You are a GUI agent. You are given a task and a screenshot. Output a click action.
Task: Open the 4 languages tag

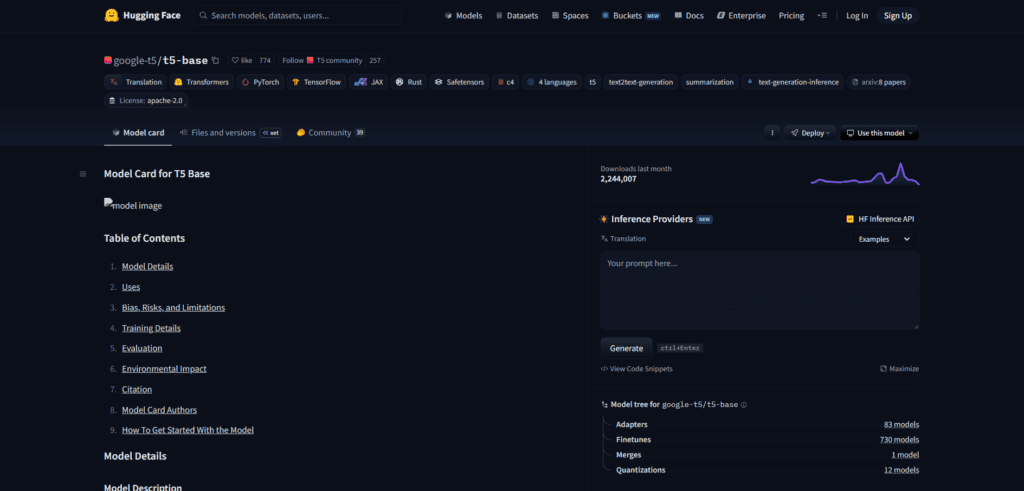[x=552, y=82]
